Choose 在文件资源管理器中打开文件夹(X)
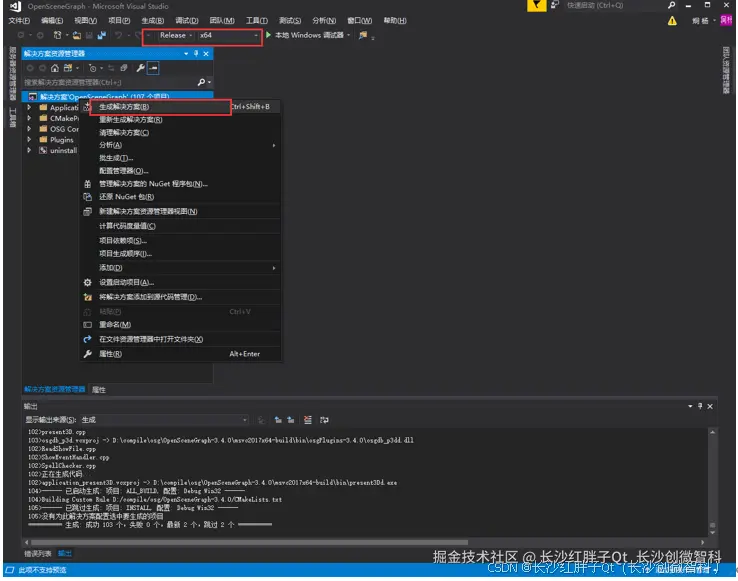Image resolution: width=738 pixels, height=581 pixels. 181,339
